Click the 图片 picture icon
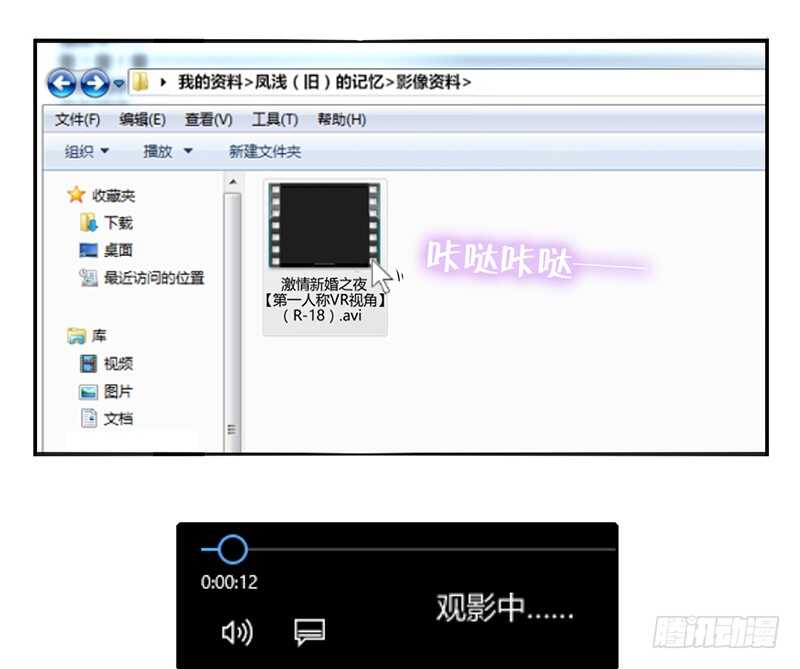 pyautogui.click(x=88, y=392)
